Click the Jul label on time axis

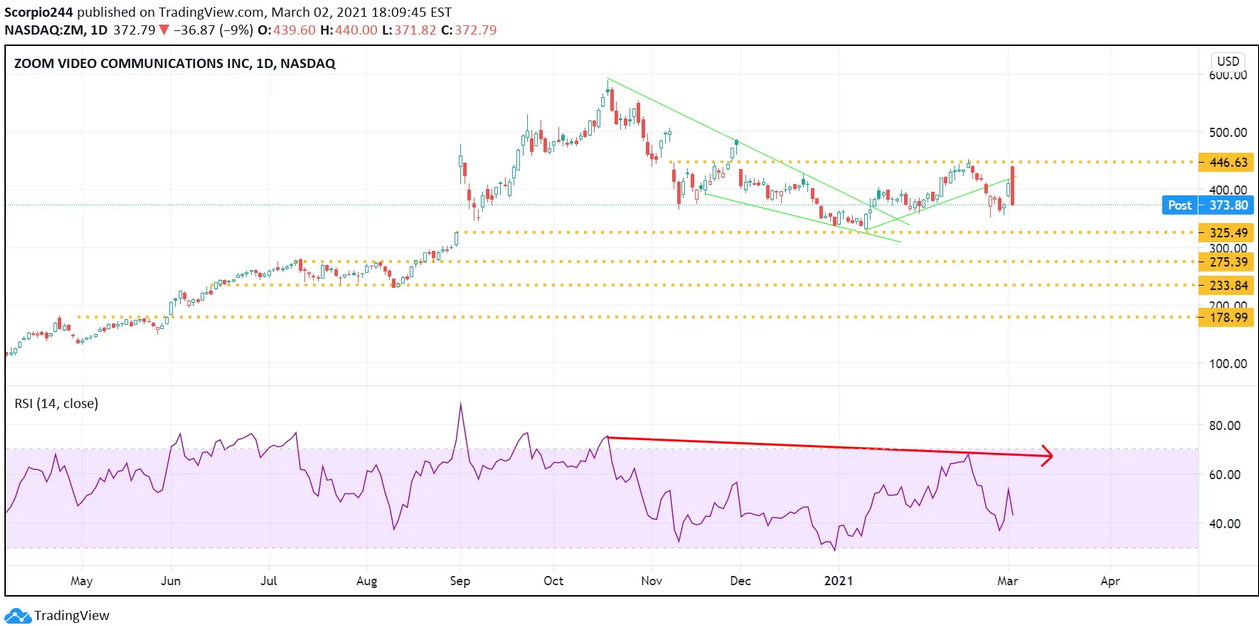pos(269,580)
